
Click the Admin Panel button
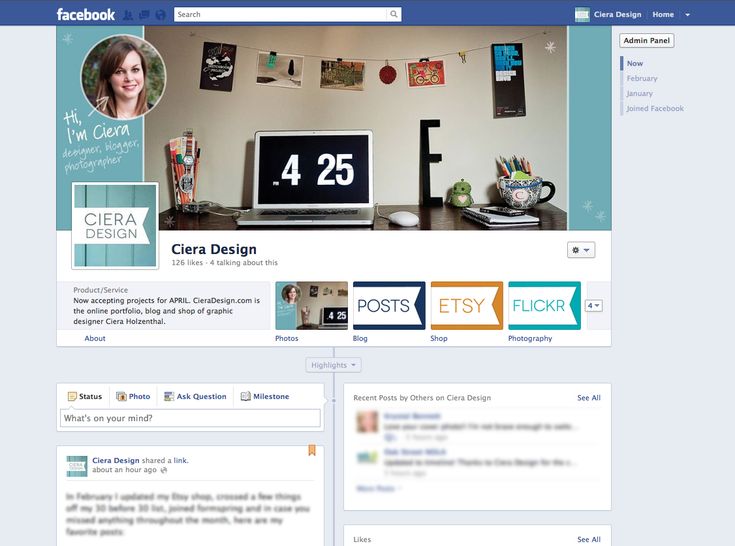646,41
